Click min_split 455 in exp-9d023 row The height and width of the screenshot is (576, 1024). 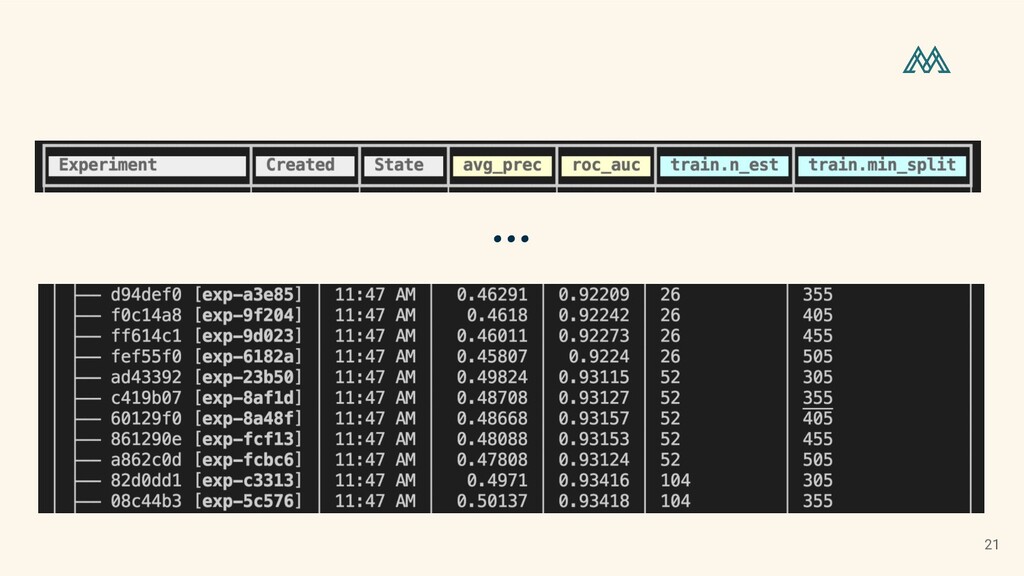pyautogui.click(x=818, y=336)
